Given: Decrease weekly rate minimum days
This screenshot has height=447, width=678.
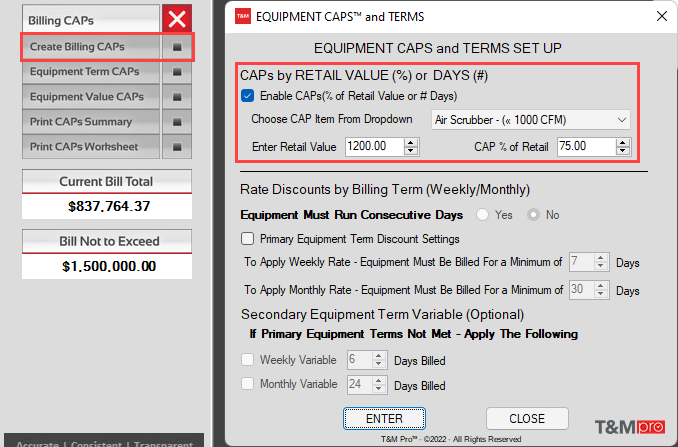Looking at the screenshot, I should click(601, 266).
